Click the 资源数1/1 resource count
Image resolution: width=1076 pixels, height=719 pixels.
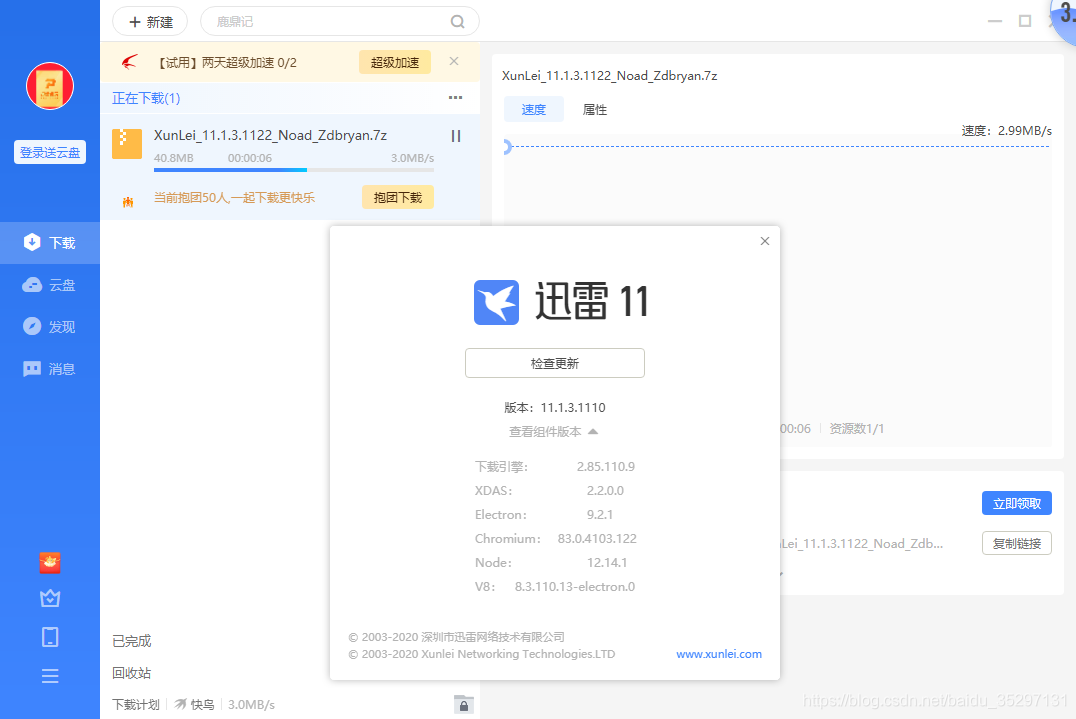(x=856, y=429)
